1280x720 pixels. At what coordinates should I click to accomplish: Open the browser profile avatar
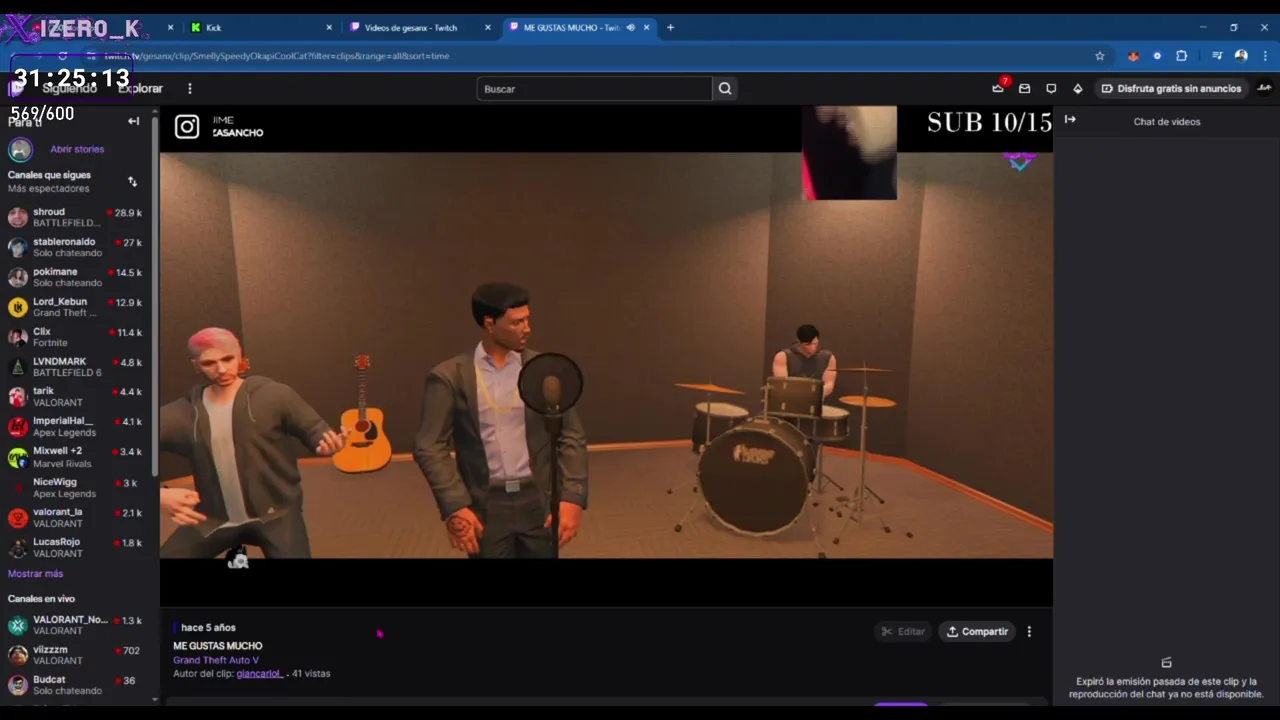pos(1241,56)
